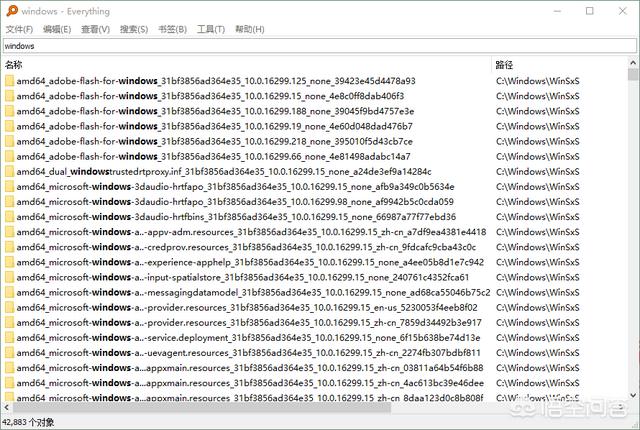Click the search box containing windows
This screenshot has width=640, height=430.
point(320,46)
